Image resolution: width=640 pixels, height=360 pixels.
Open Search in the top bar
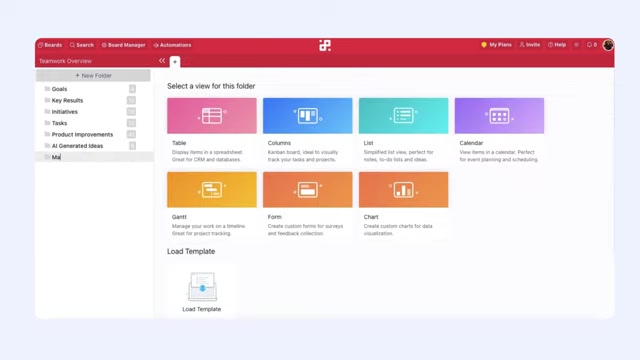[82, 45]
